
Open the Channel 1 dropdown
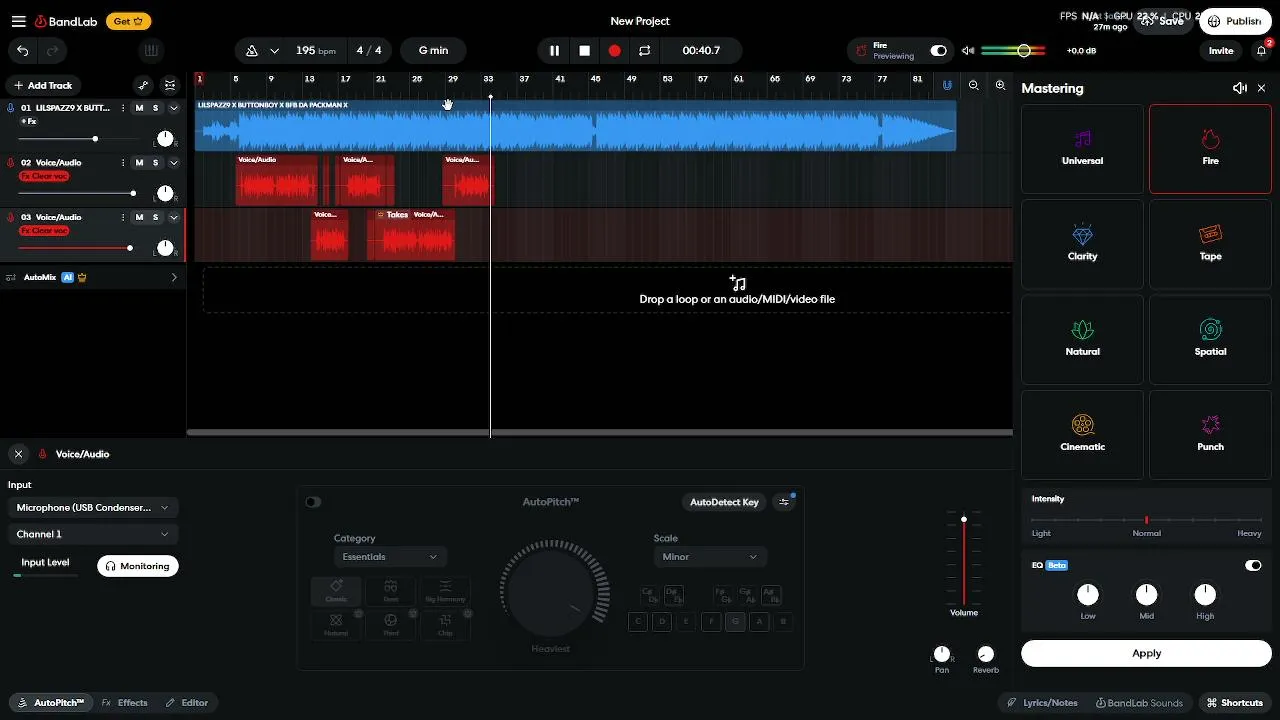[93, 534]
